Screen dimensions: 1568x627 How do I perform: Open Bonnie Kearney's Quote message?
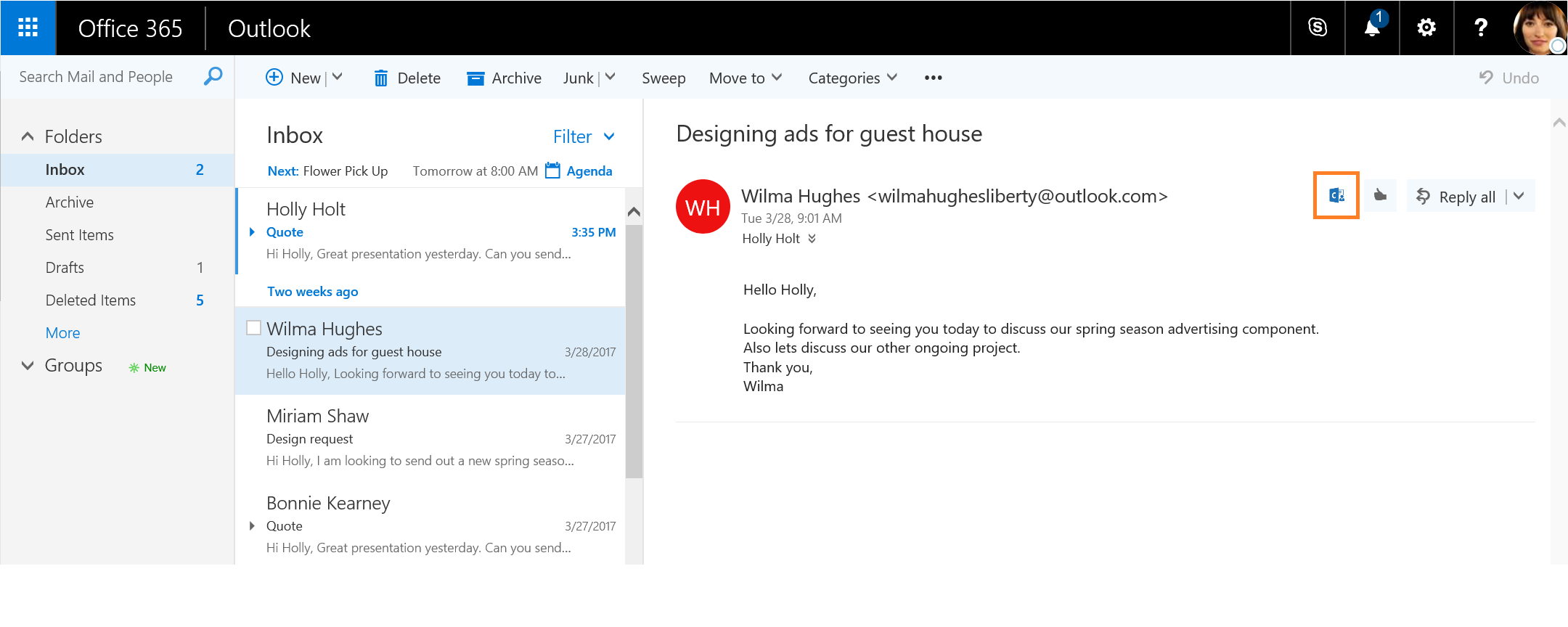coord(430,525)
